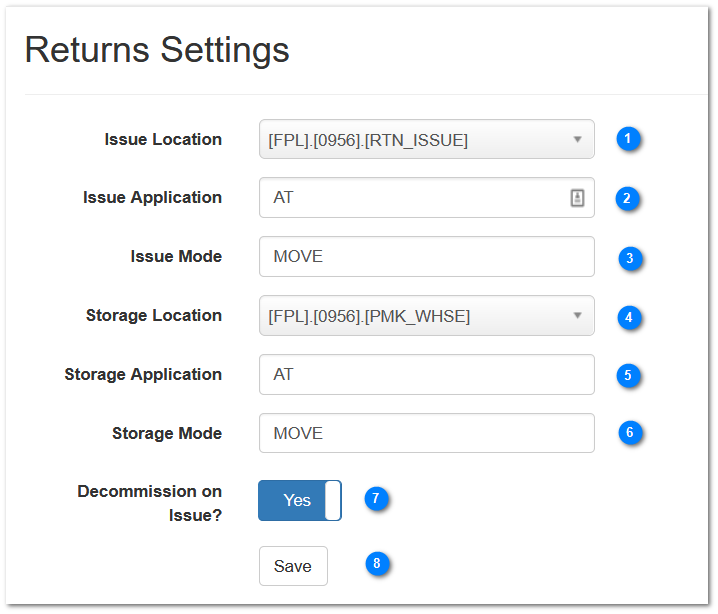Click the white handle of the Yes switch

pyautogui.click(x=333, y=500)
